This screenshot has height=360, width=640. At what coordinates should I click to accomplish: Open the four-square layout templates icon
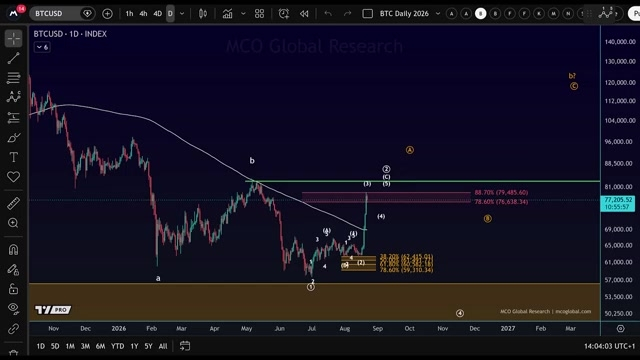tap(259, 14)
